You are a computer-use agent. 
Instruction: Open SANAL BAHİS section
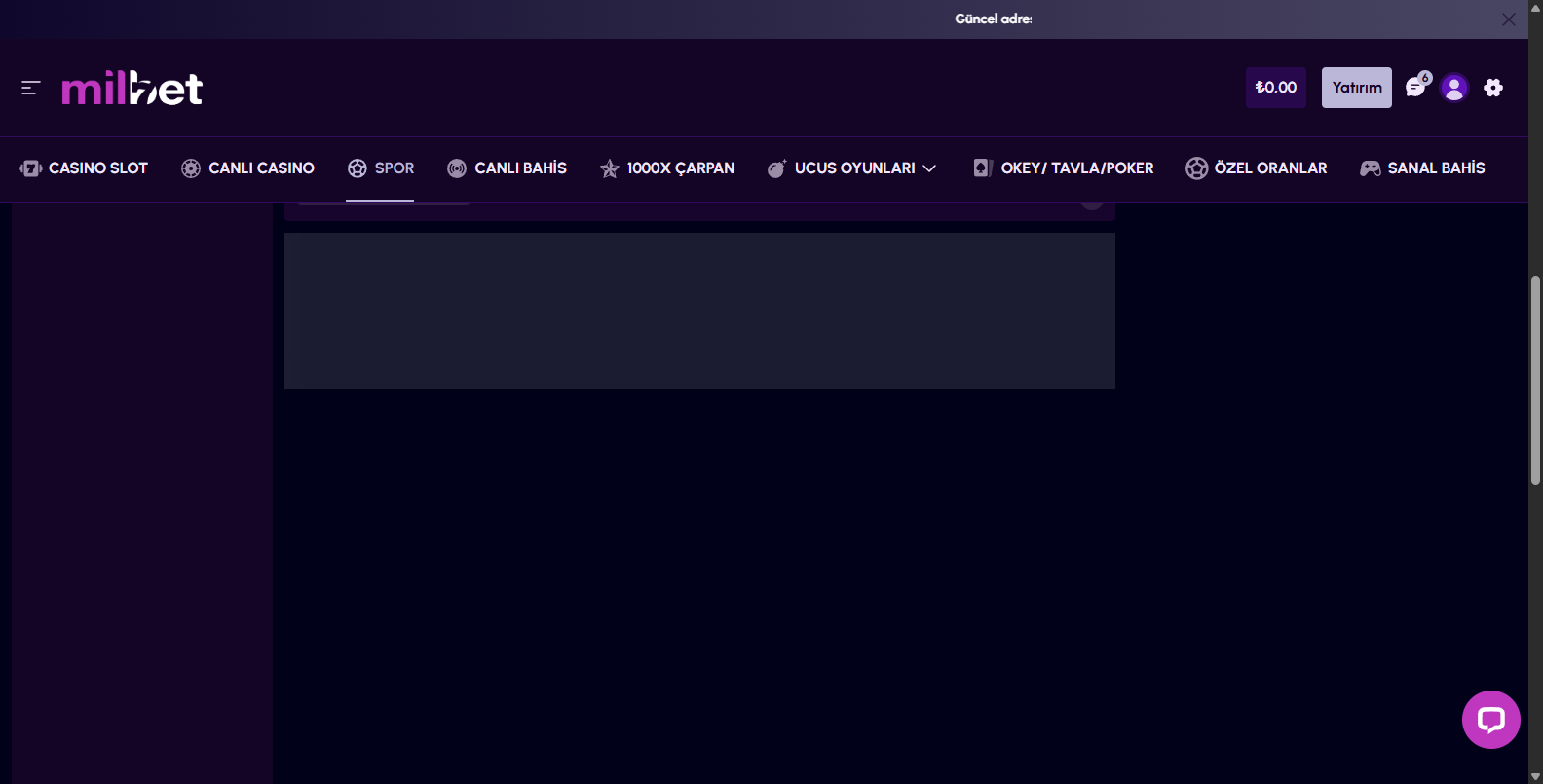pyautogui.click(x=1422, y=168)
